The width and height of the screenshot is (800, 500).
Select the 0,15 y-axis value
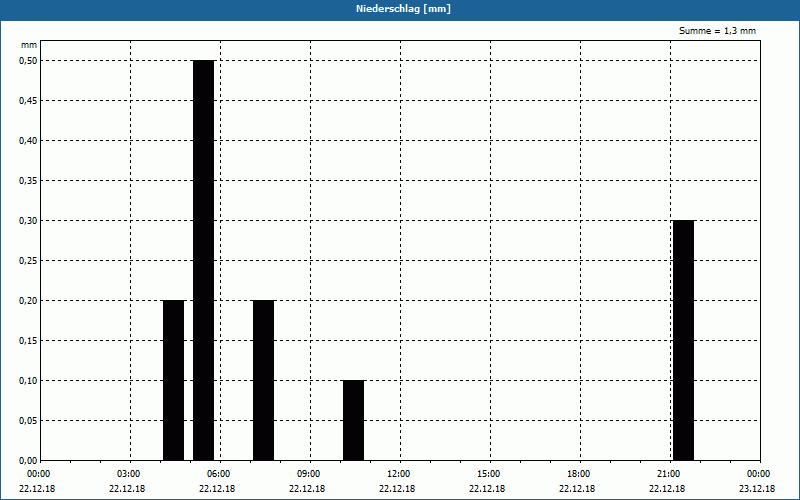coord(28,340)
